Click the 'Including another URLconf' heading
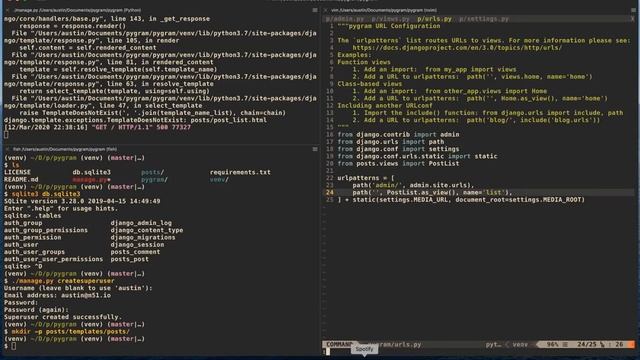The image size is (640, 360). tap(384, 105)
